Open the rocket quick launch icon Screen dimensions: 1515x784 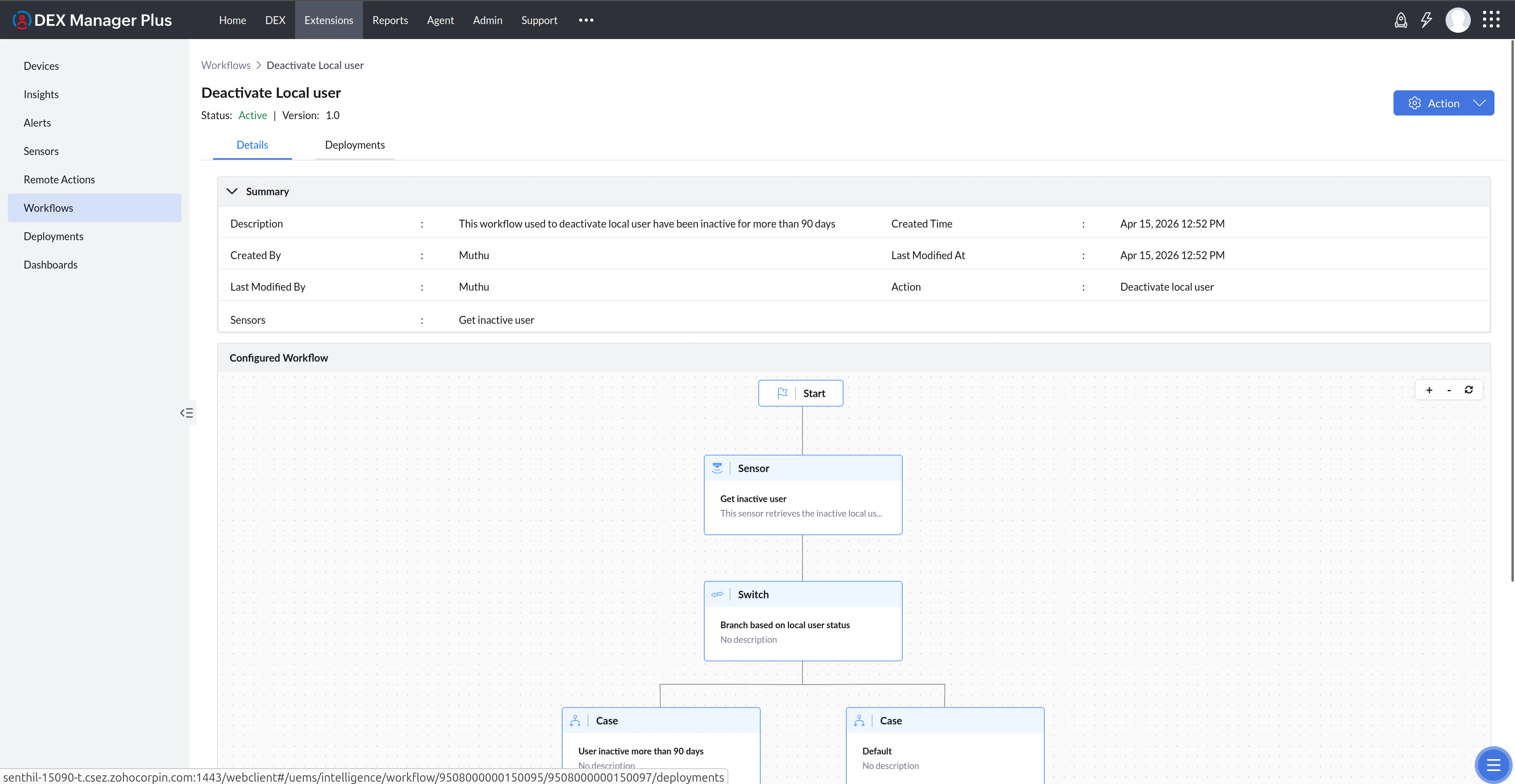click(x=1401, y=20)
